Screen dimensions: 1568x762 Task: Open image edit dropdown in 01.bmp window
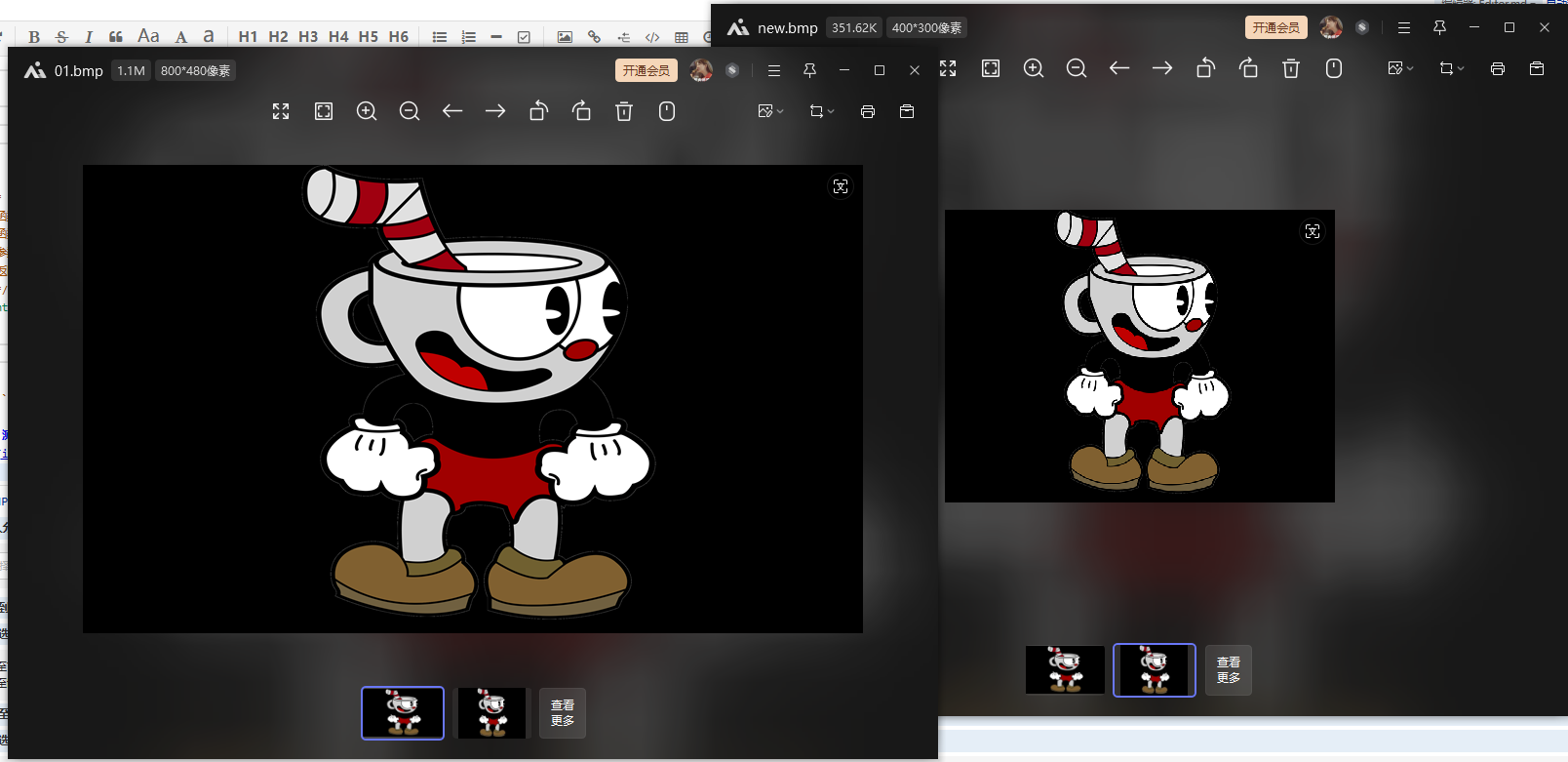point(770,111)
